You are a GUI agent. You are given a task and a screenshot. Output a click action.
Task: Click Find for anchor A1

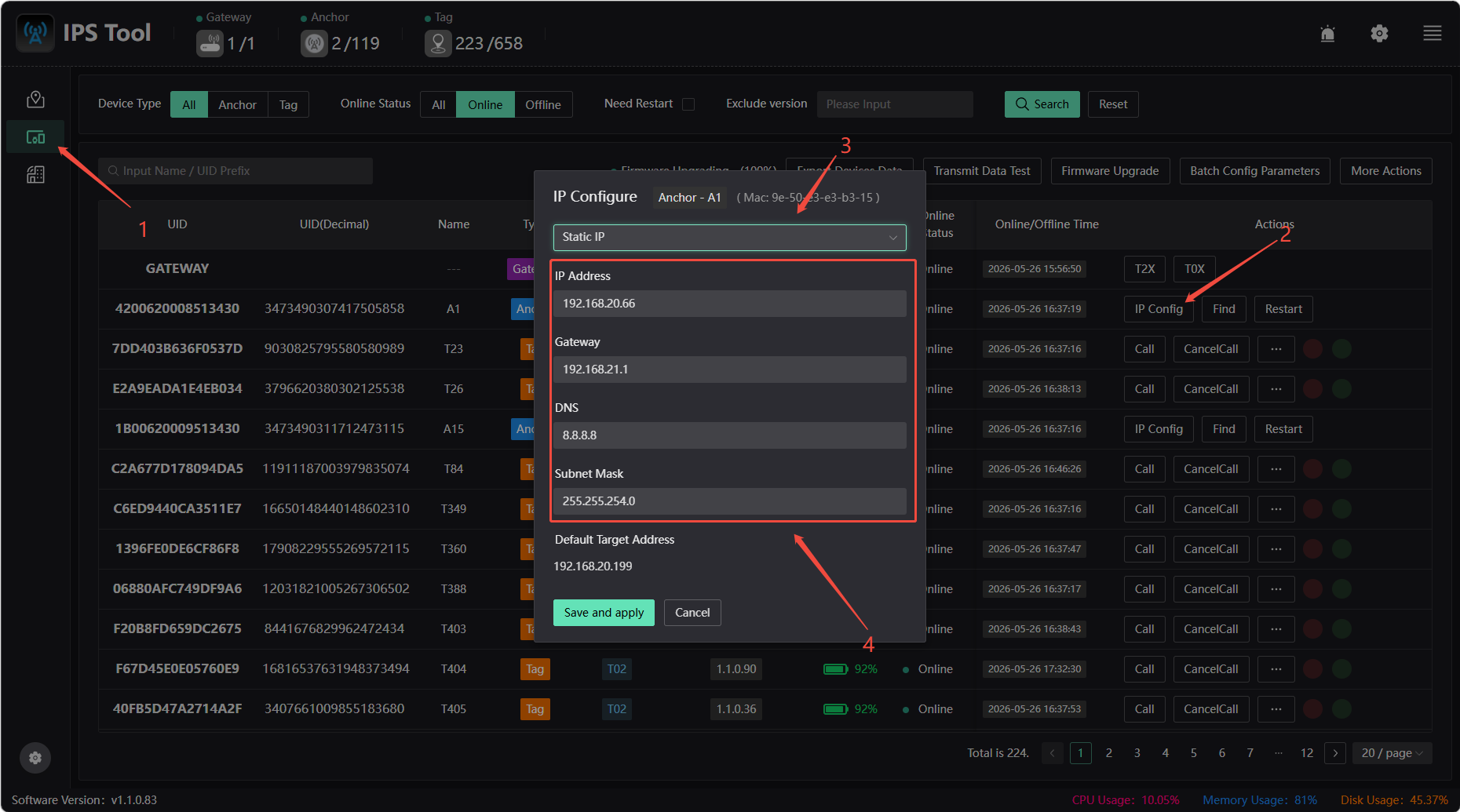coord(1224,308)
